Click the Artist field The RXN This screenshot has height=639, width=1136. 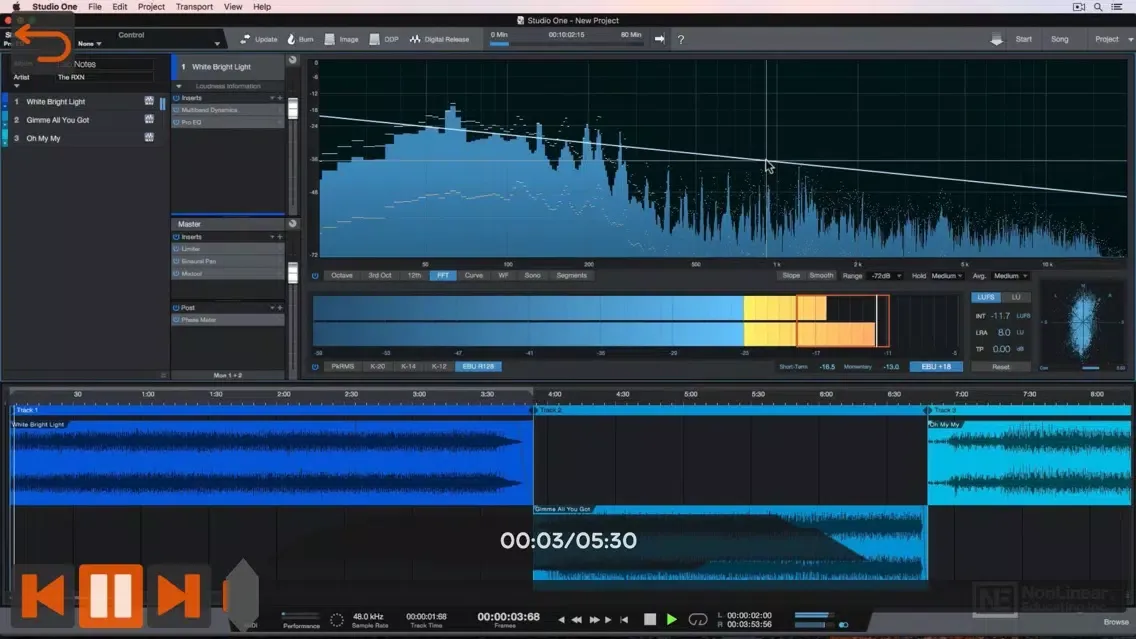tap(104, 77)
